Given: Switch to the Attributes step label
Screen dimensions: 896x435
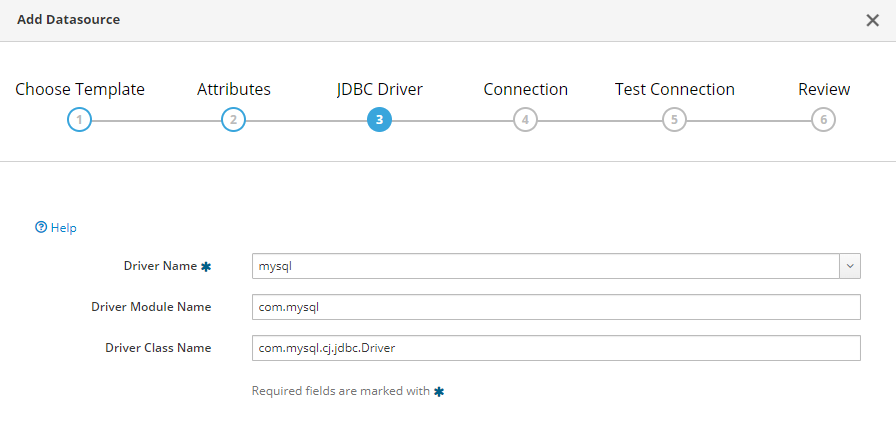Looking at the screenshot, I should tap(233, 89).
